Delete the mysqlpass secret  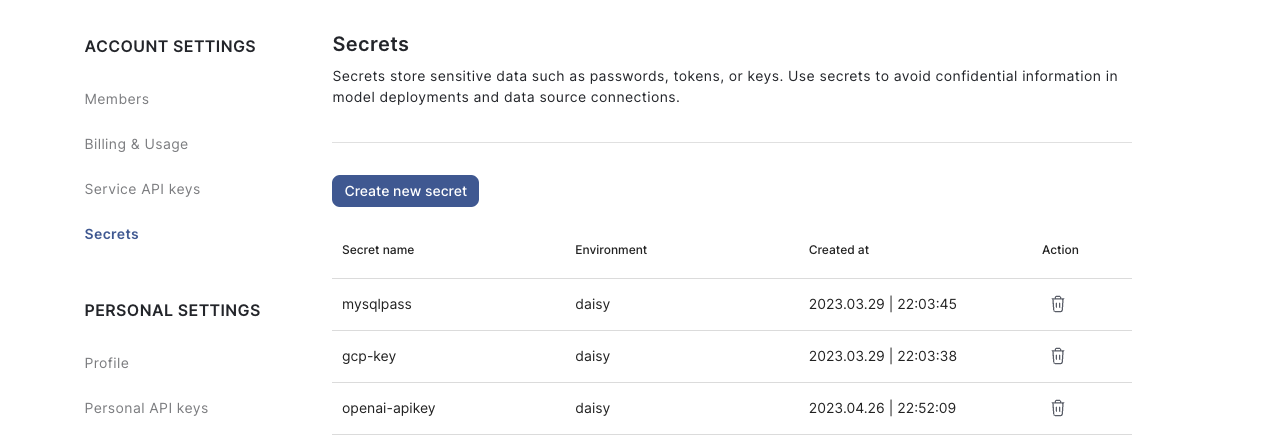(1058, 304)
